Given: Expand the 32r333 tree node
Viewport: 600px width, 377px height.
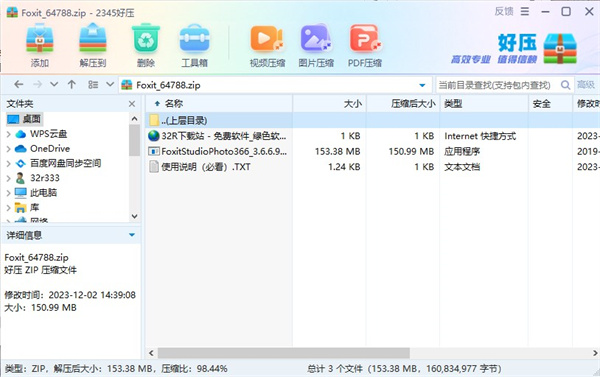Looking at the screenshot, I should coord(8,178).
